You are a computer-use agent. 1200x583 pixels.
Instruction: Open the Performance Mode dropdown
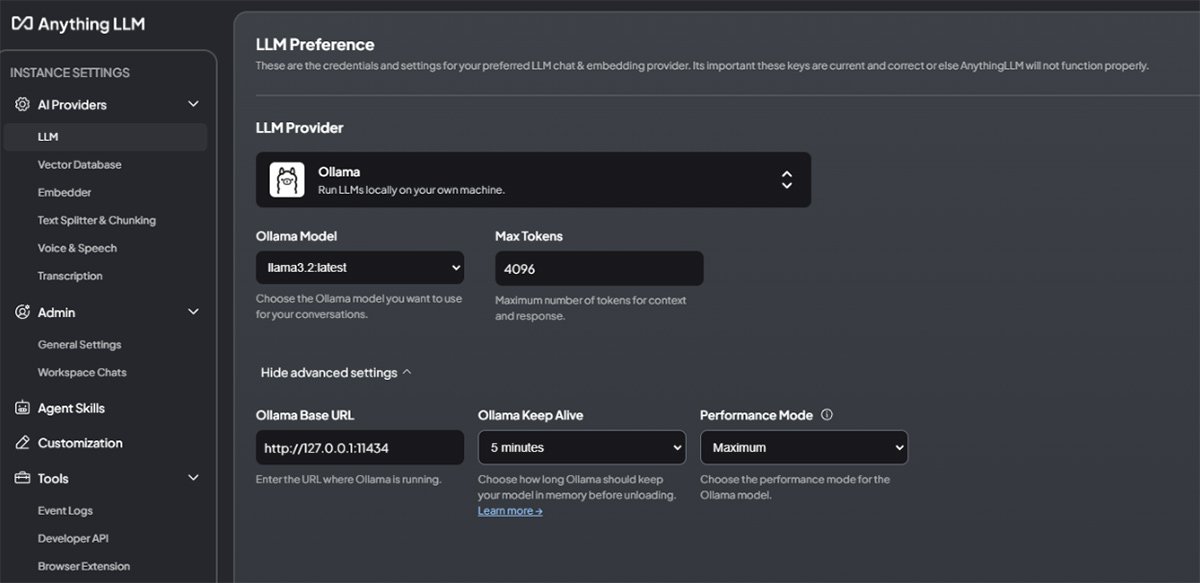tap(803, 448)
